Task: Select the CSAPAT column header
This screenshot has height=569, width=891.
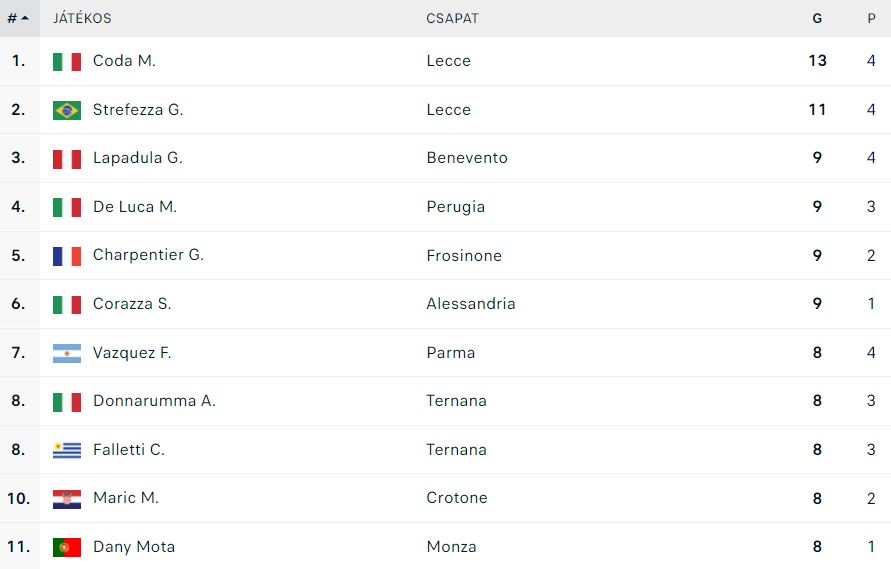Action: (452, 18)
